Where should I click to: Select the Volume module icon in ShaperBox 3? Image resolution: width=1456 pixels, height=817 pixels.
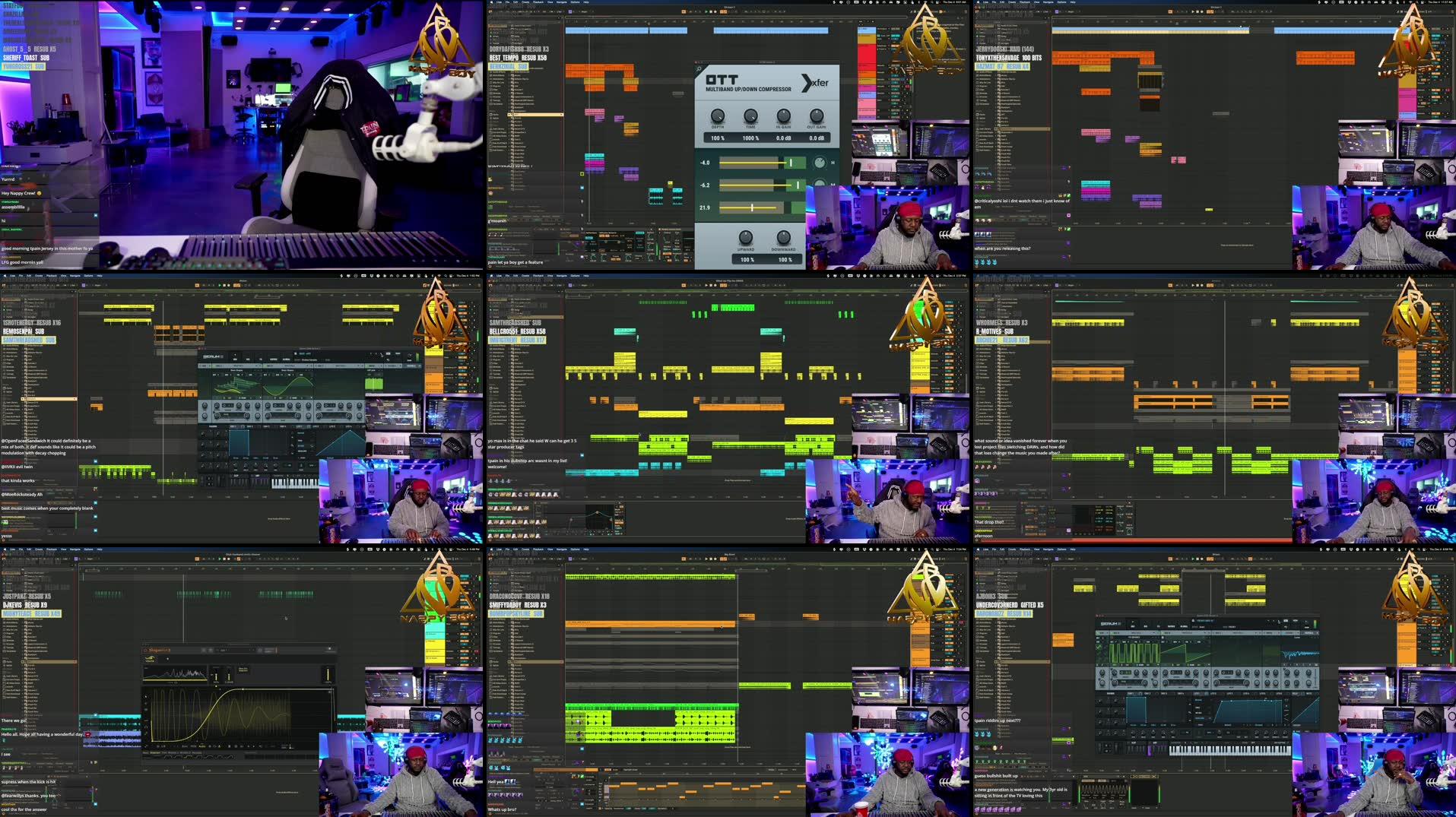pyautogui.click(x=150, y=659)
